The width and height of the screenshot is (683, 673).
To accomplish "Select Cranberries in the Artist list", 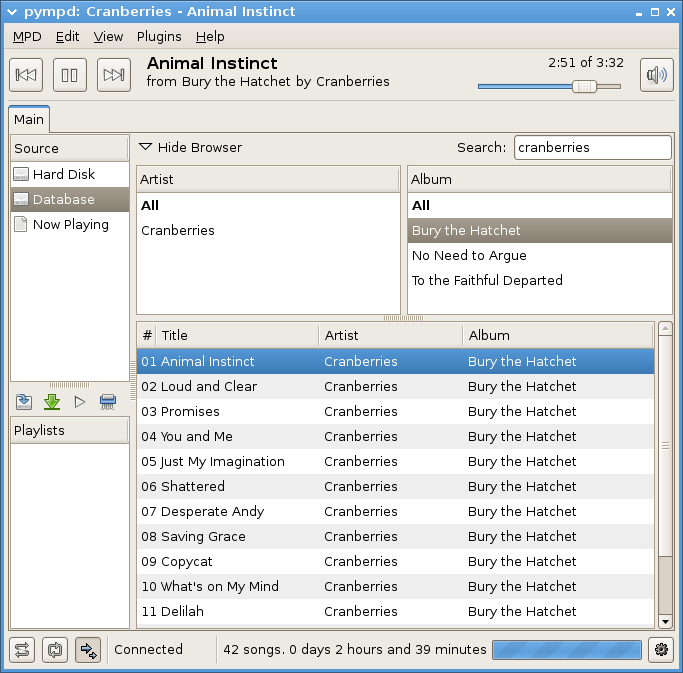I will point(268,230).
